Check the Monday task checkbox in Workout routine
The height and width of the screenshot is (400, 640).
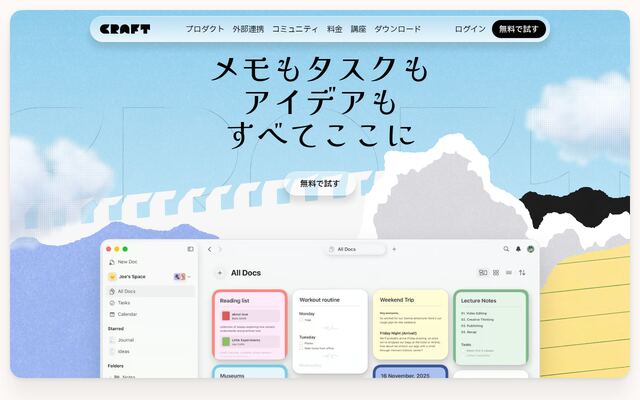[x=301, y=320]
